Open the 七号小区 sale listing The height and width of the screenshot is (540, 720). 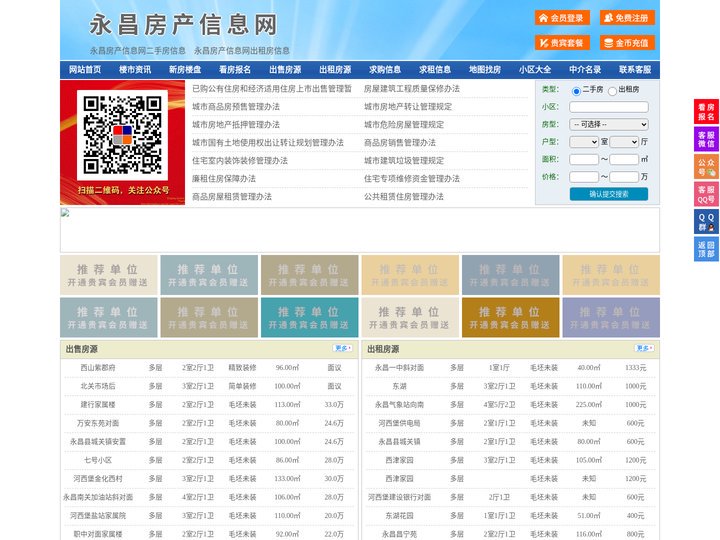point(98,460)
